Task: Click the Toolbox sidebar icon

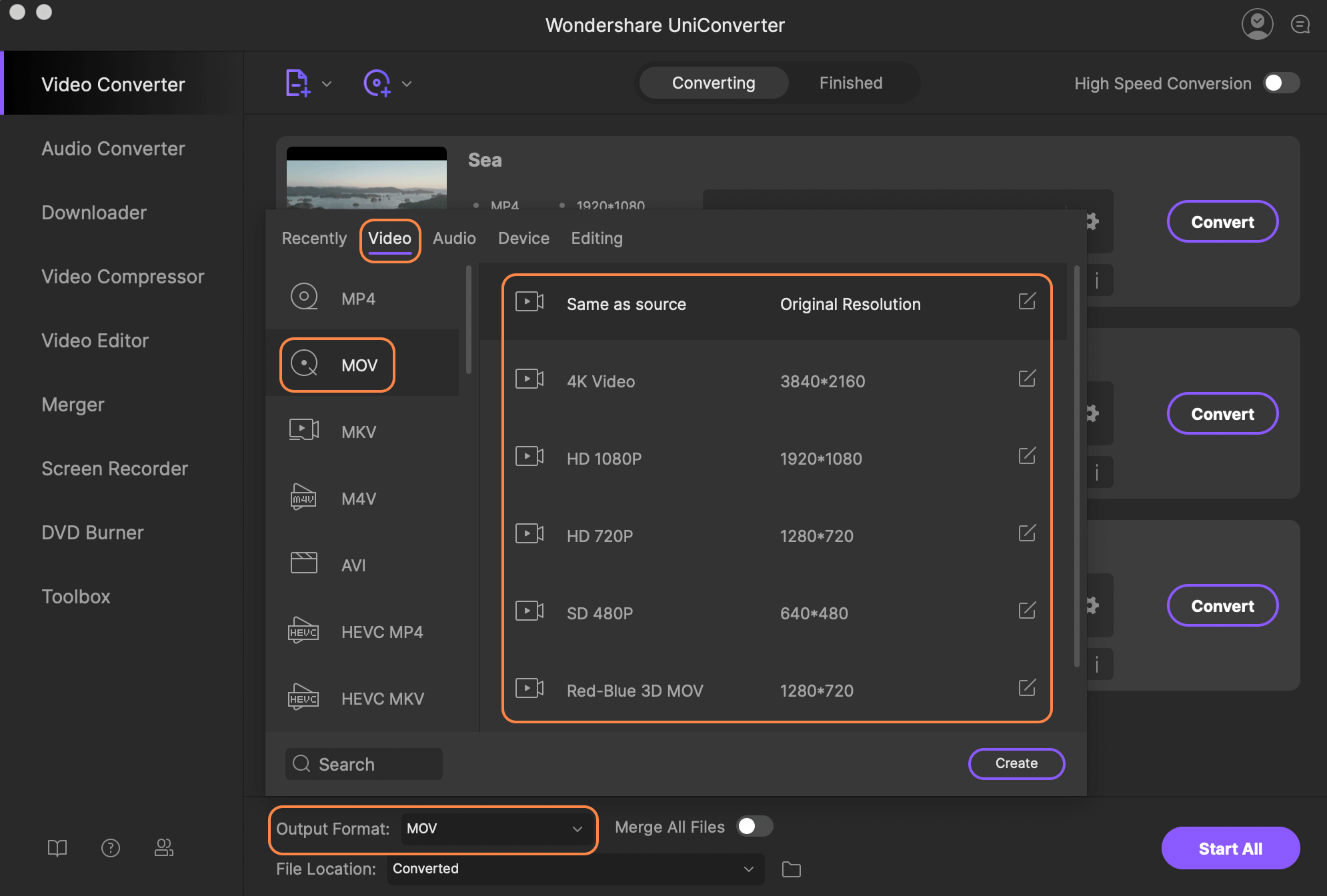Action: tap(76, 596)
